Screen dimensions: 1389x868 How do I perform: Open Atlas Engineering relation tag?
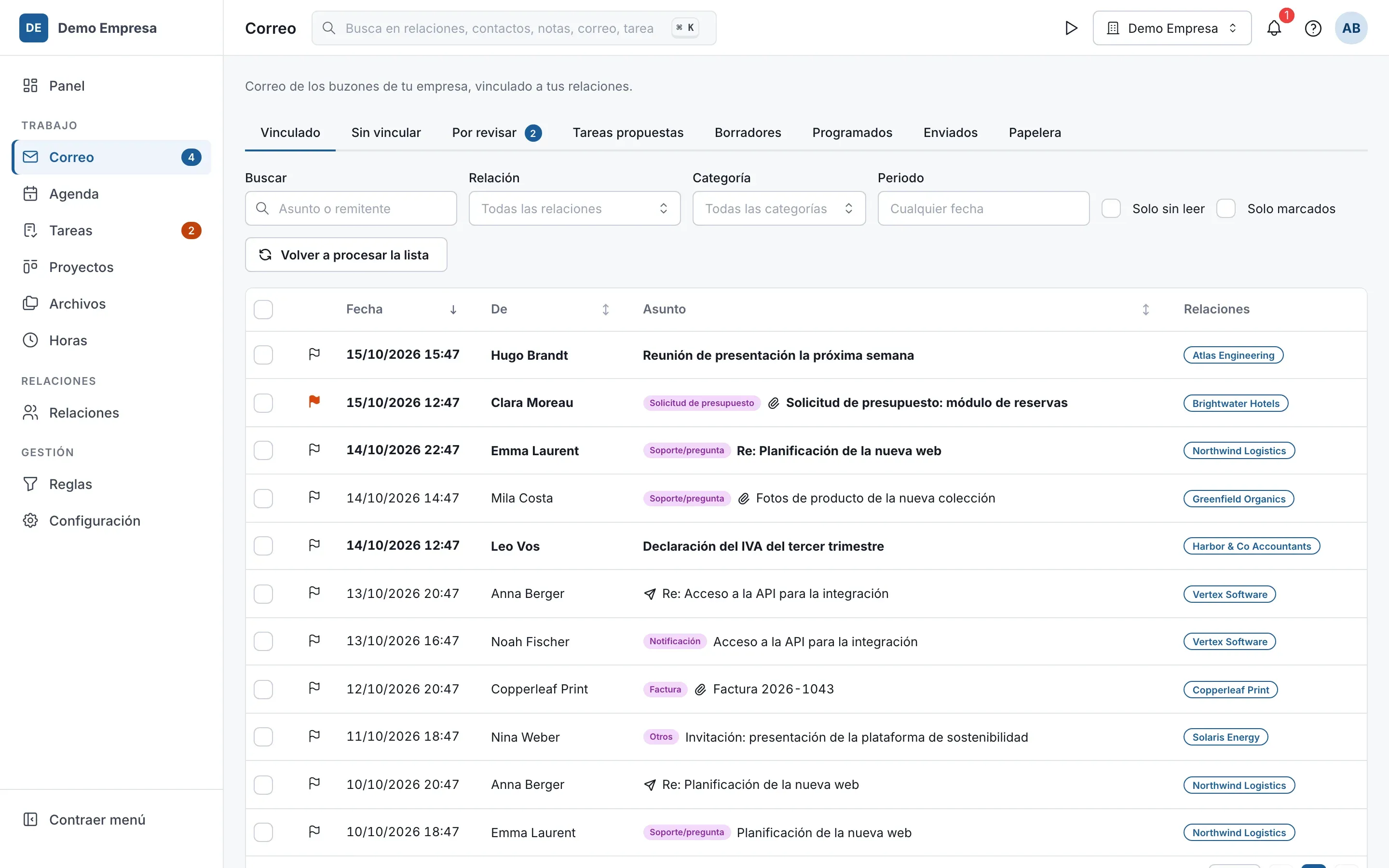1233,355
